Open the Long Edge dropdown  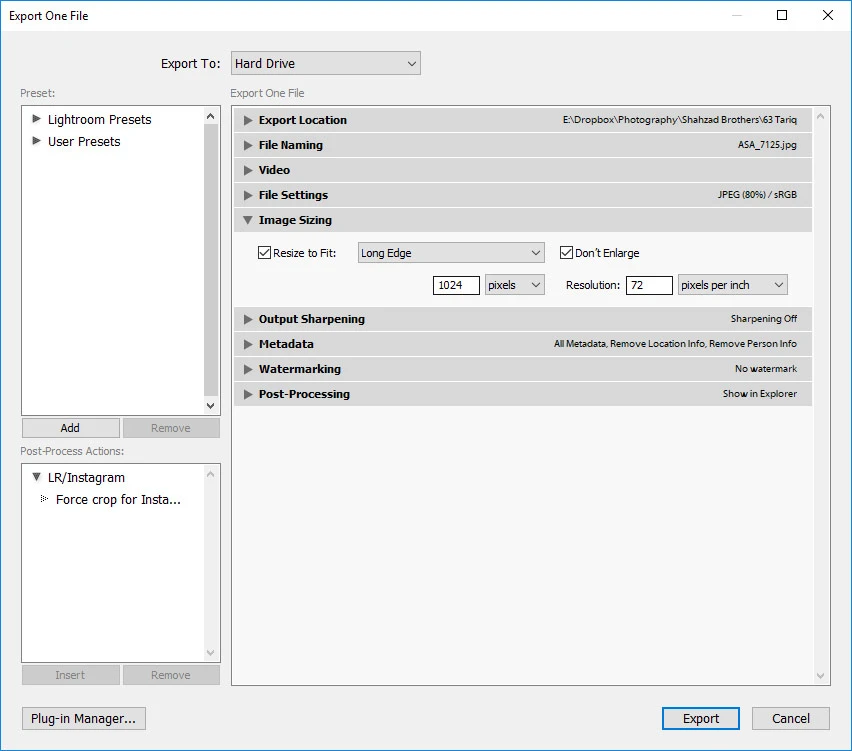[x=451, y=253]
